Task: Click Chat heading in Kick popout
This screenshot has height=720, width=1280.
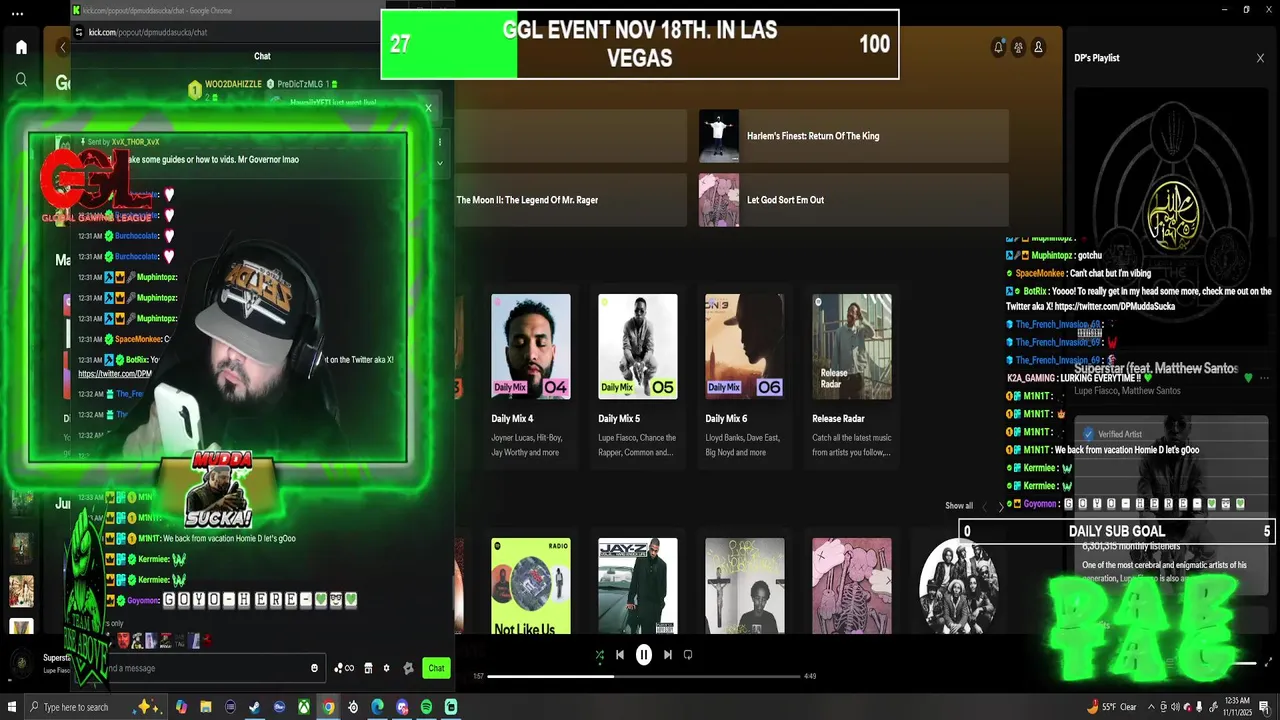Action: [x=262, y=56]
